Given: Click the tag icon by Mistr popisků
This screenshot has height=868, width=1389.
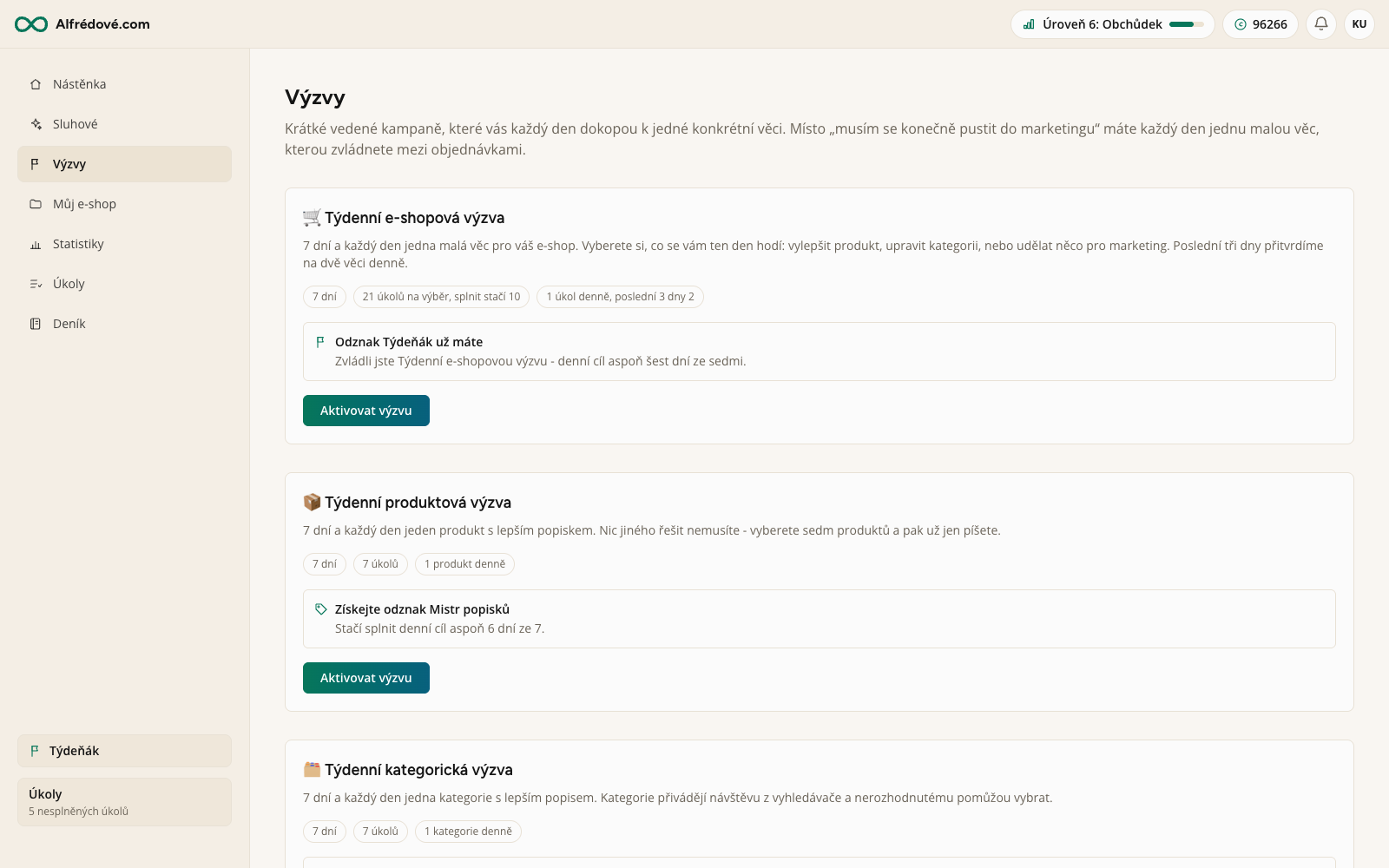Looking at the screenshot, I should [x=321, y=609].
